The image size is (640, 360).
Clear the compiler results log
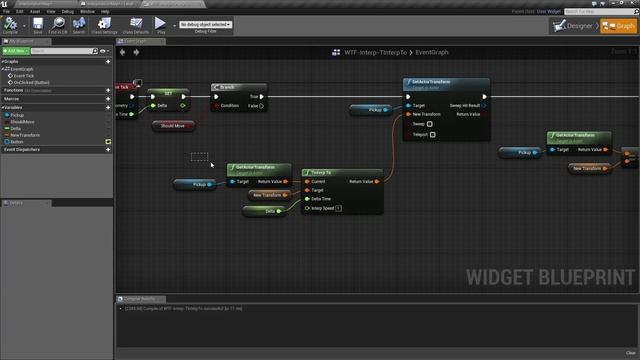pyautogui.click(x=631, y=353)
